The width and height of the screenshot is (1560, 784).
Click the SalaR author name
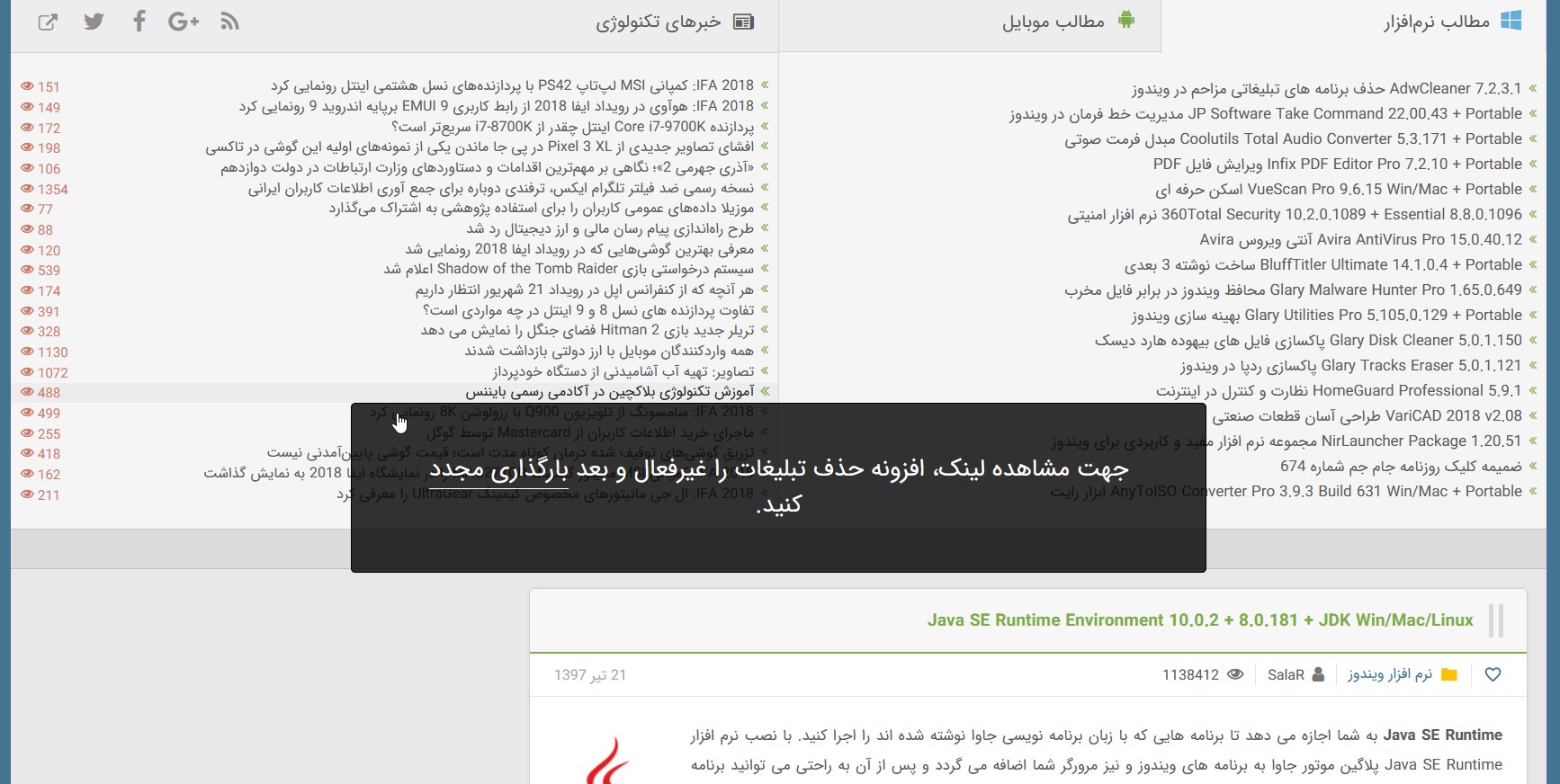tap(1286, 674)
